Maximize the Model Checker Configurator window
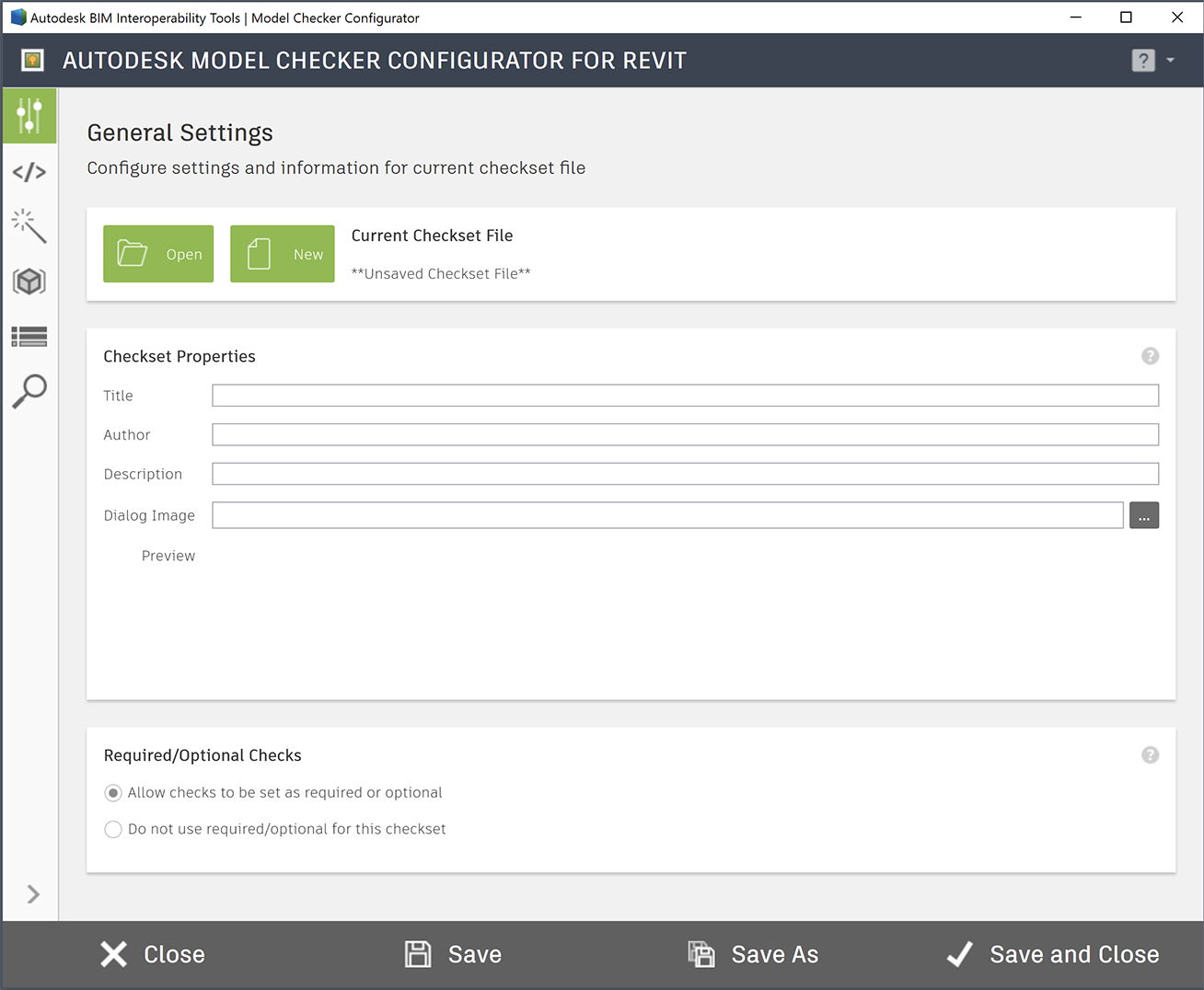 pyautogui.click(x=1126, y=17)
